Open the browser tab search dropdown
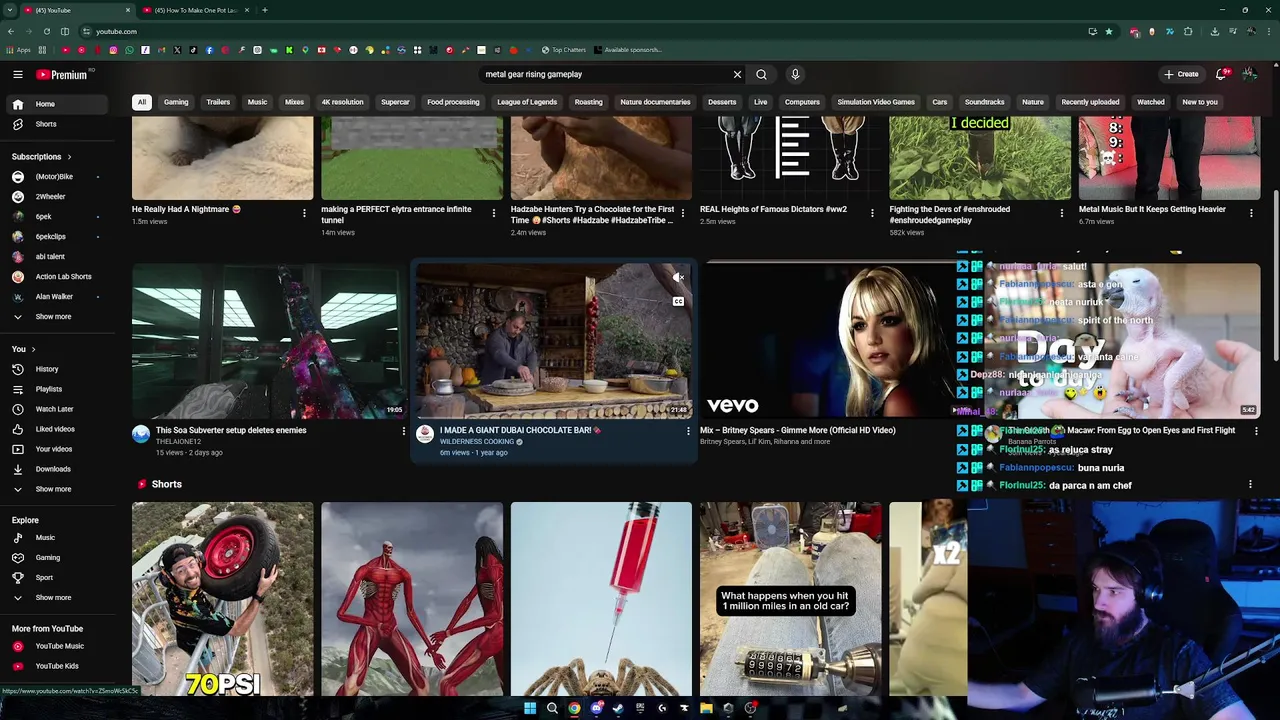Viewport: 1280px width, 720px height. (x=10, y=10)
